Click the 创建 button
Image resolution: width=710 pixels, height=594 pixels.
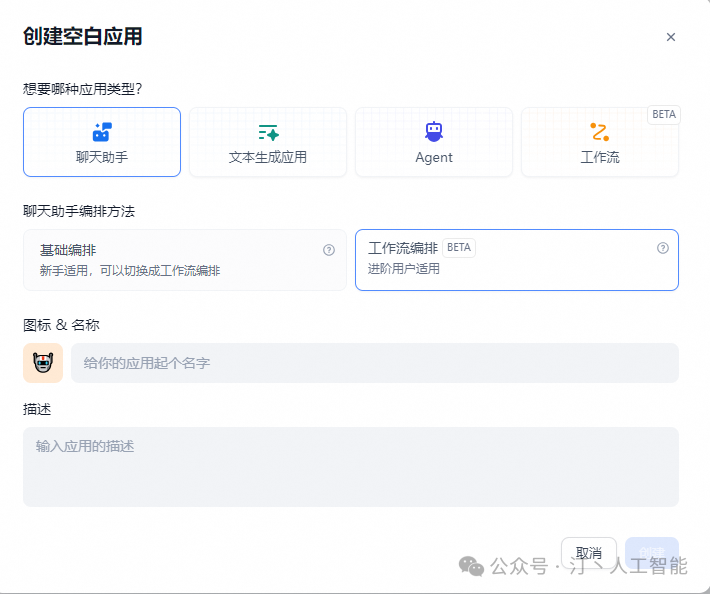point(652,553)
